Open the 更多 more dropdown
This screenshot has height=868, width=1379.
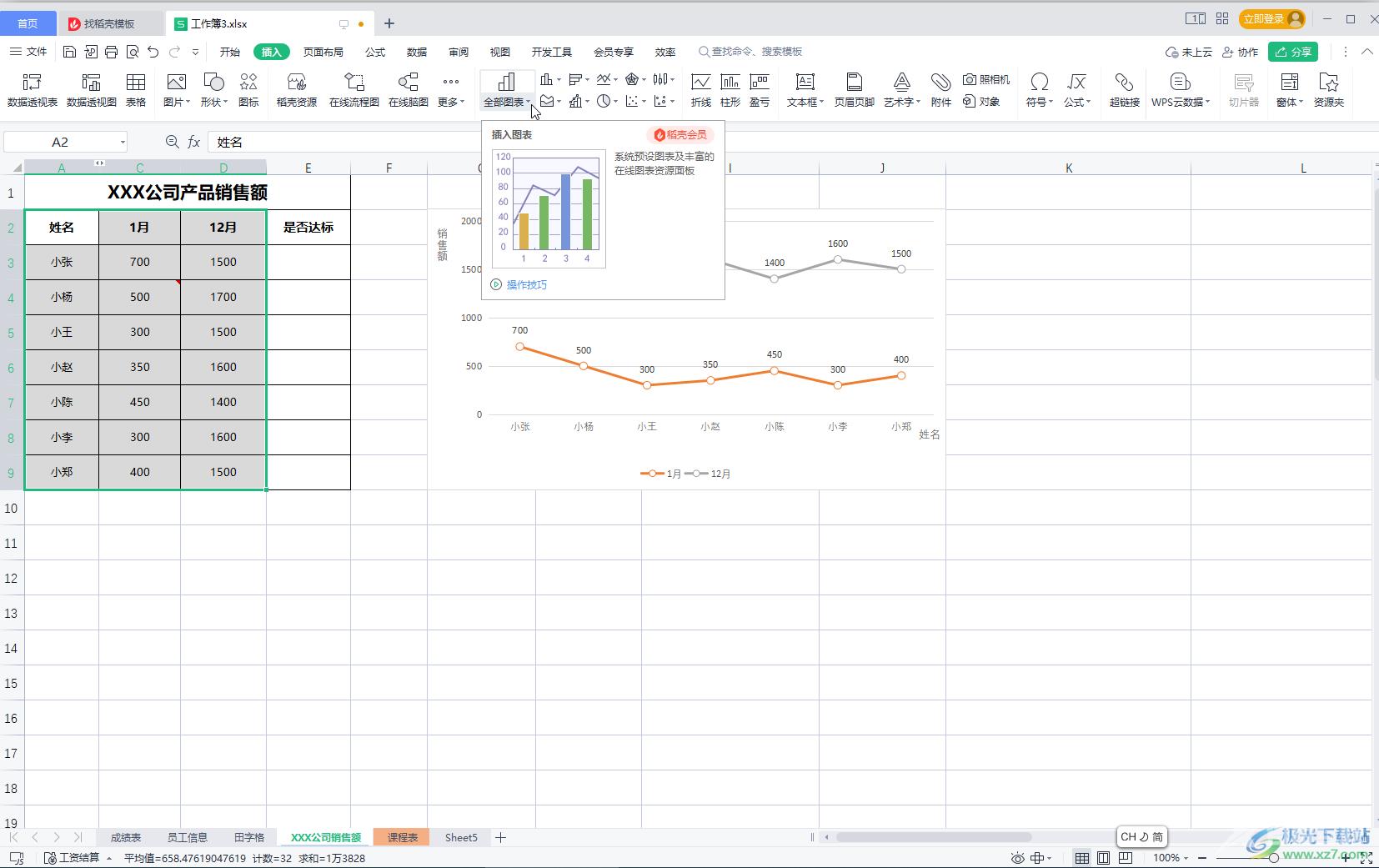coord(451,90)
